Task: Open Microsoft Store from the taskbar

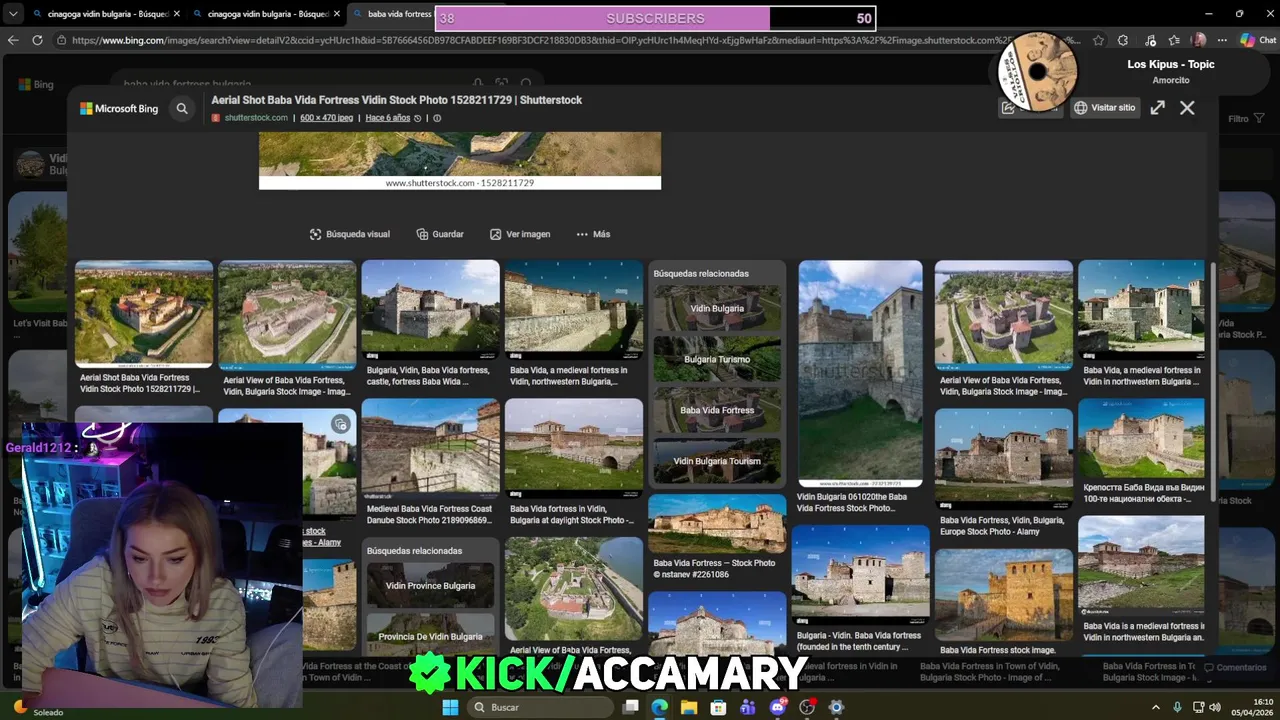Action: (x=719, y=707)
